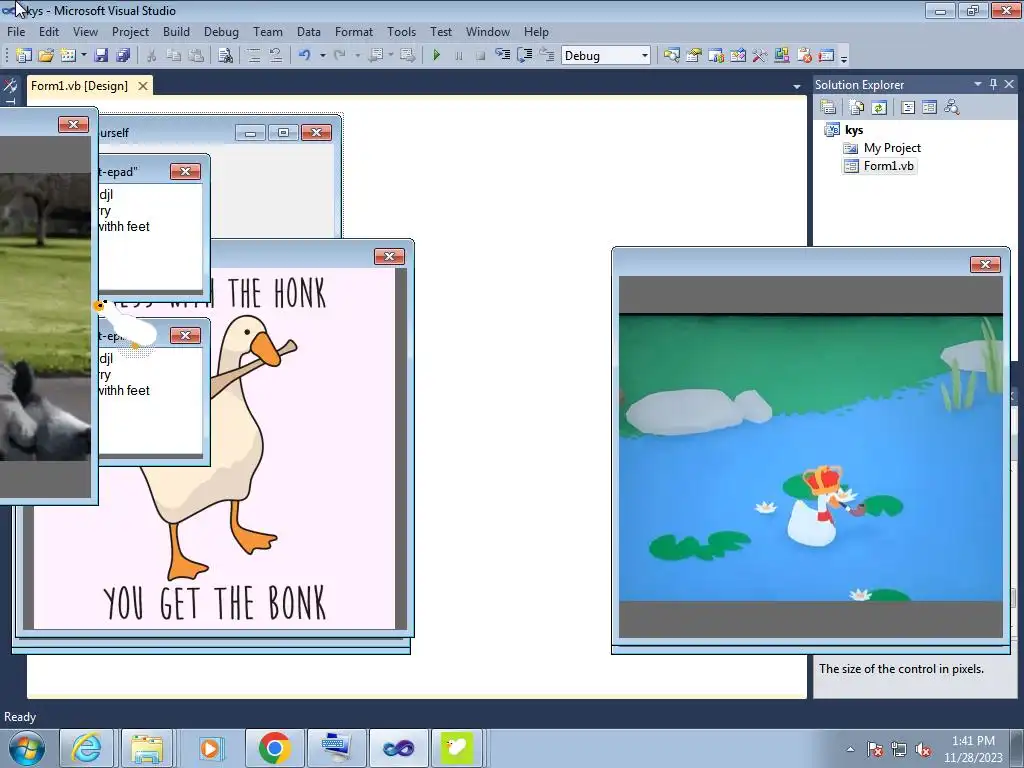This screenshot has height=768, width=1024.
Task: Click the Navigate Forward icon
Action: [408, 56]
